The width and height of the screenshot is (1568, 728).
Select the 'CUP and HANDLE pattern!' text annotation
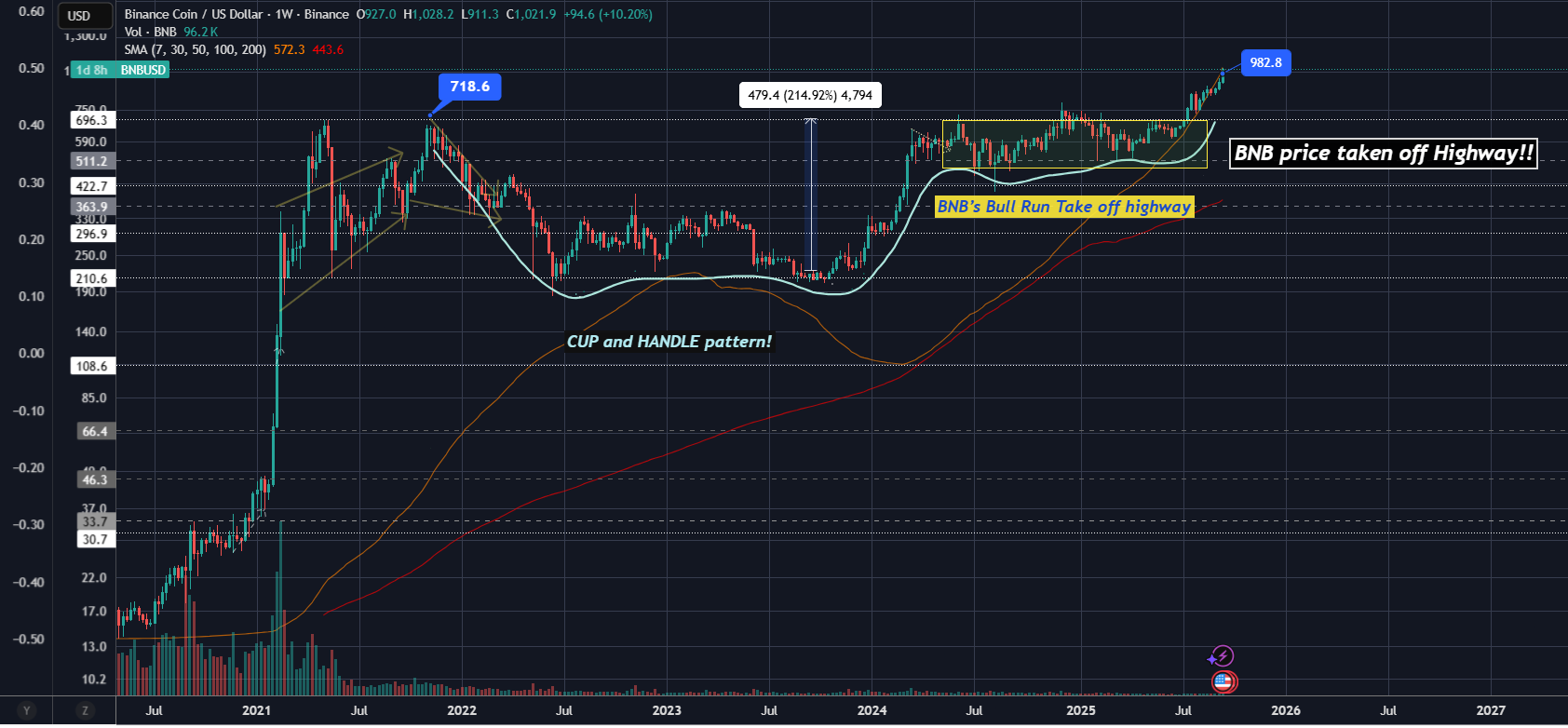669,342
